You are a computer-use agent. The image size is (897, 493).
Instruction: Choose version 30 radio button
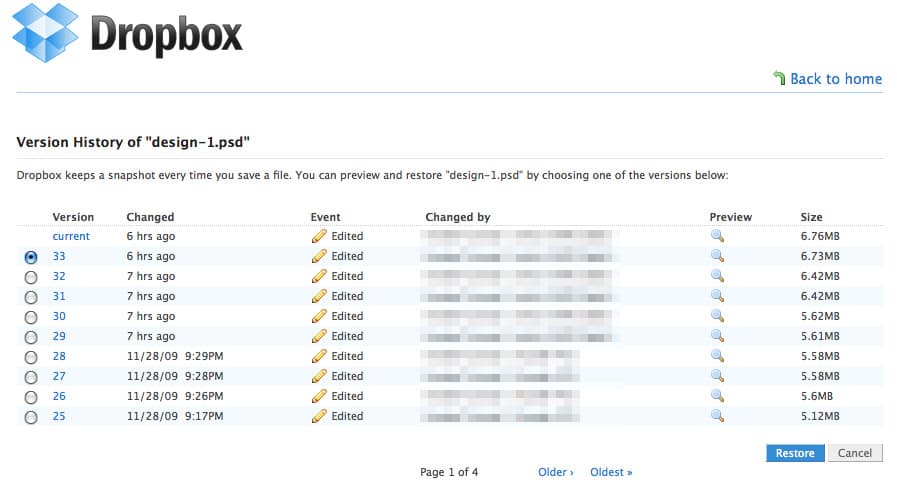click(30, 317)
